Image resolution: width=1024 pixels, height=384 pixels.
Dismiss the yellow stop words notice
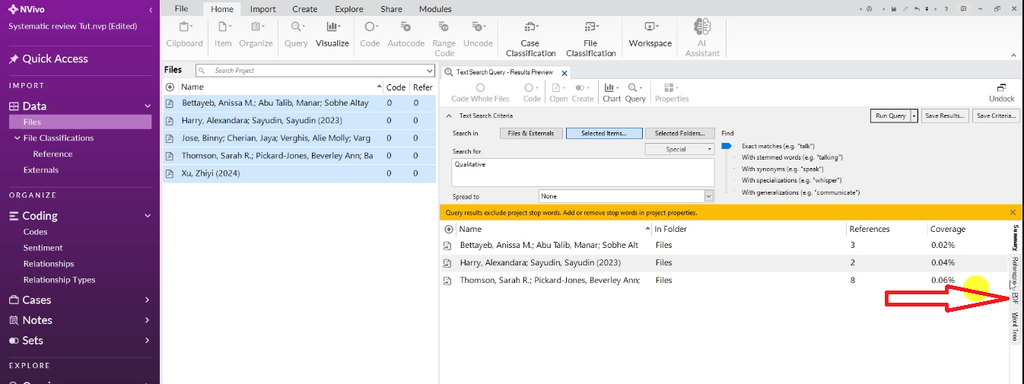coord(1013,212)
